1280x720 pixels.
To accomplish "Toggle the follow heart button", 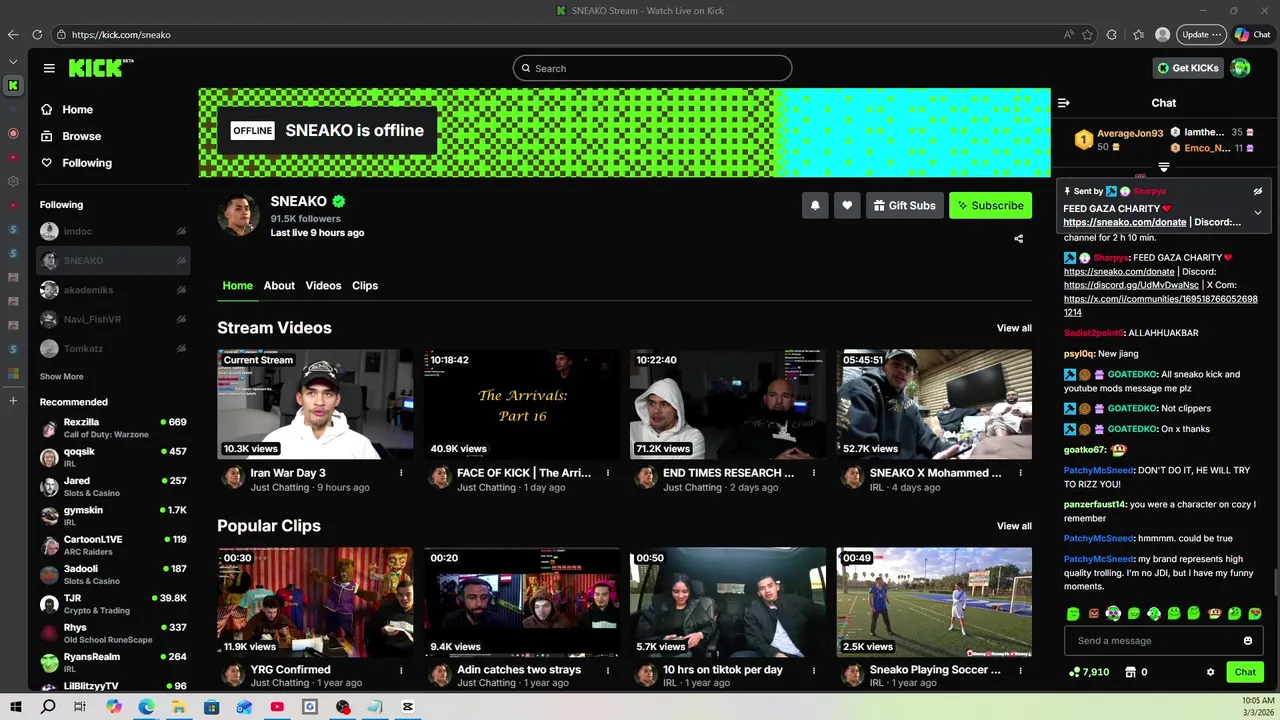I will [x=847, y=205].
